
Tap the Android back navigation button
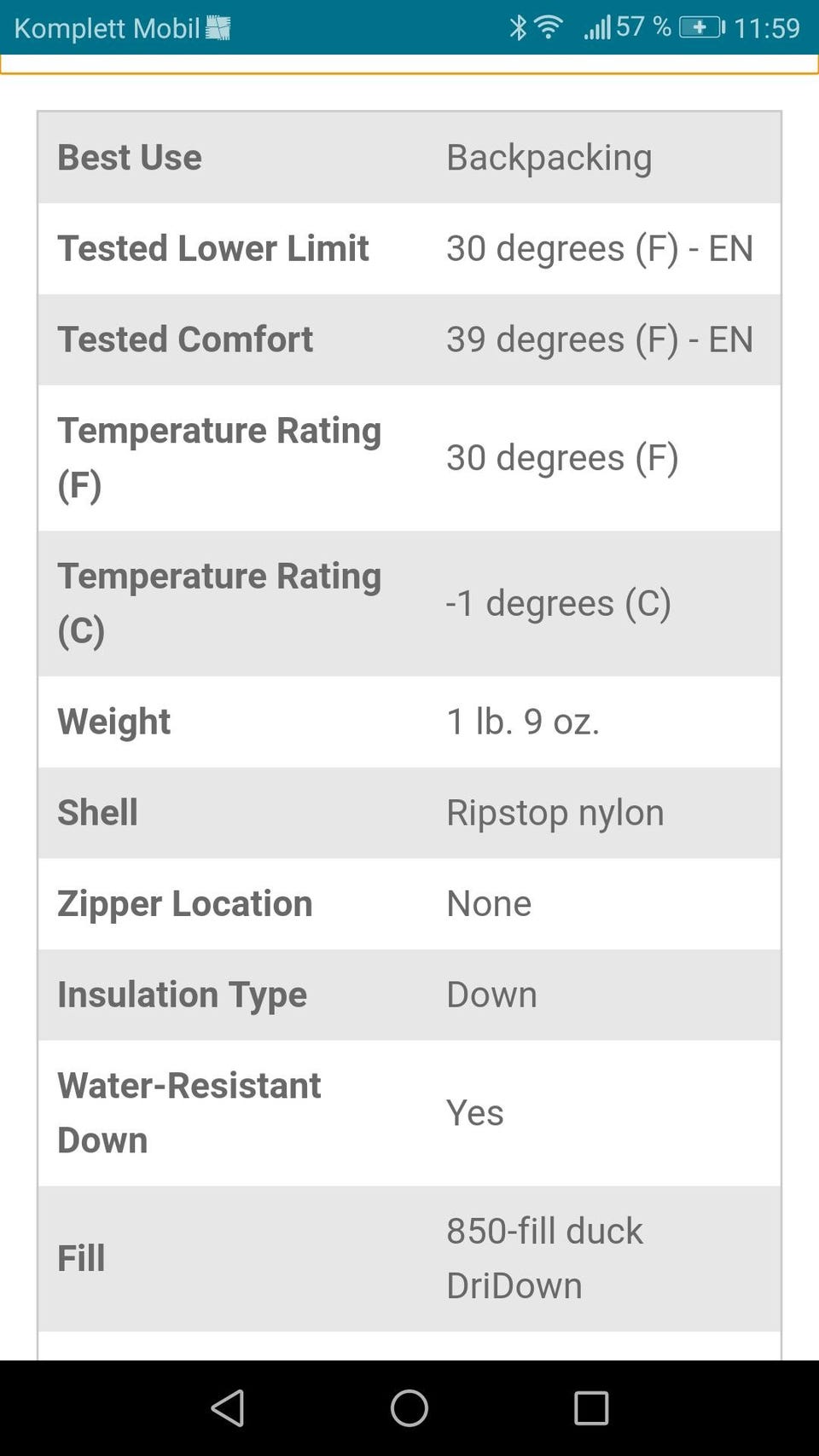[x=228, y=1408]
